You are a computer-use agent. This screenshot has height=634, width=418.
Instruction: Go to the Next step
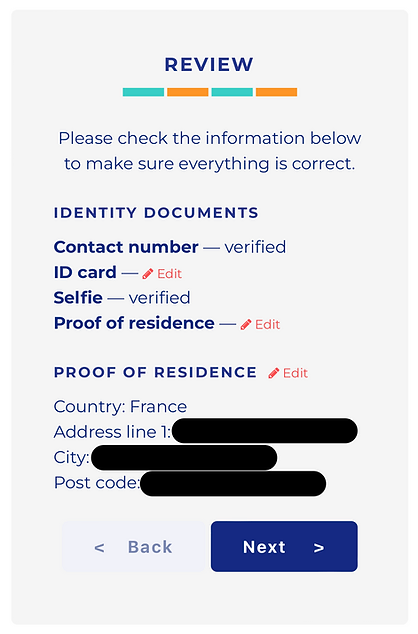point(284,546)
